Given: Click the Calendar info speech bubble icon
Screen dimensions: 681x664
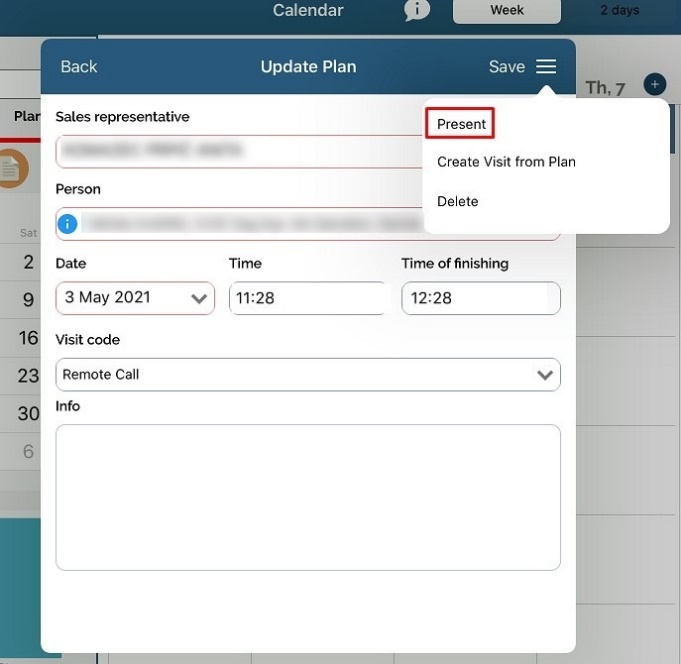Looking at the screenshot, I should point(417,10).
